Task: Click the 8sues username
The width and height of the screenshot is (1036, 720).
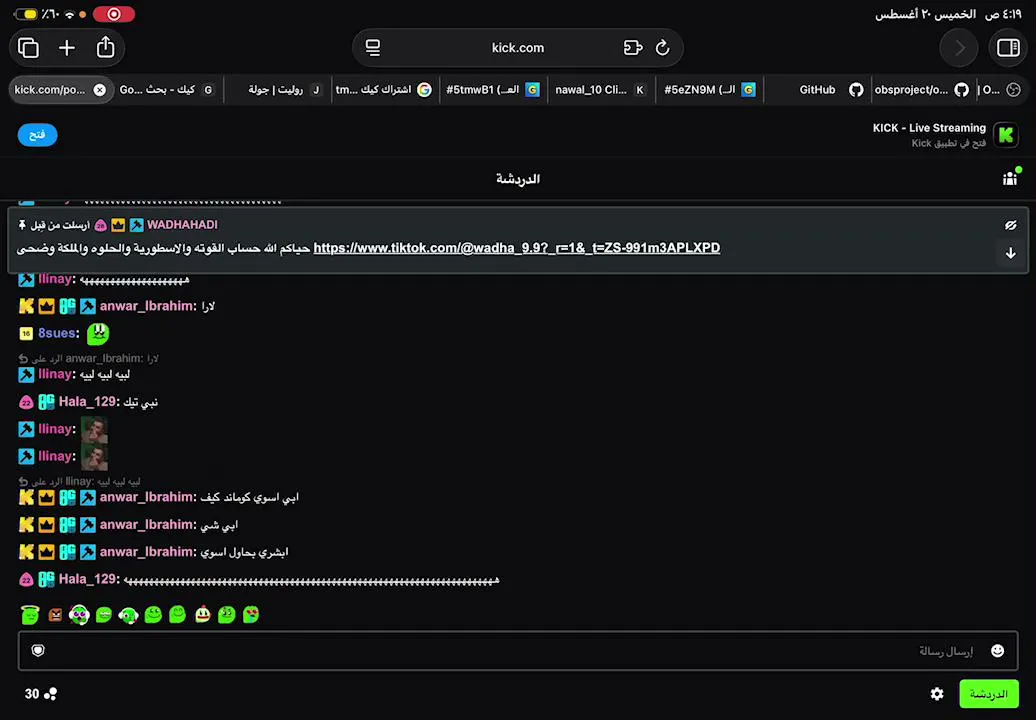Action: tap(57, 333)
